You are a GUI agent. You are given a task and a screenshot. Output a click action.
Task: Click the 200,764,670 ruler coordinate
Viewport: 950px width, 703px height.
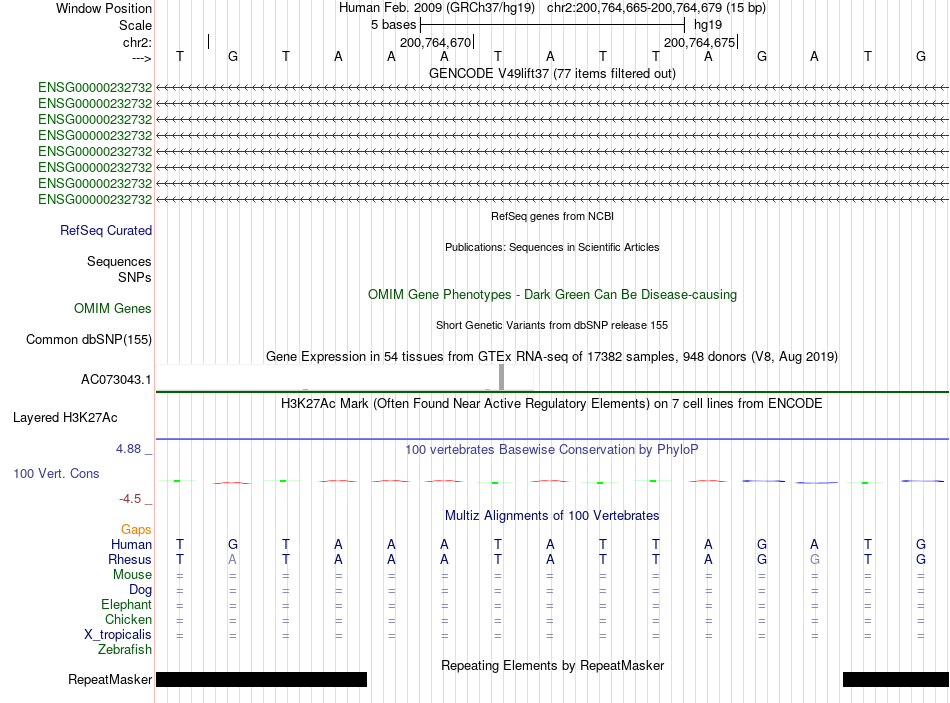(x=435, y=42)
